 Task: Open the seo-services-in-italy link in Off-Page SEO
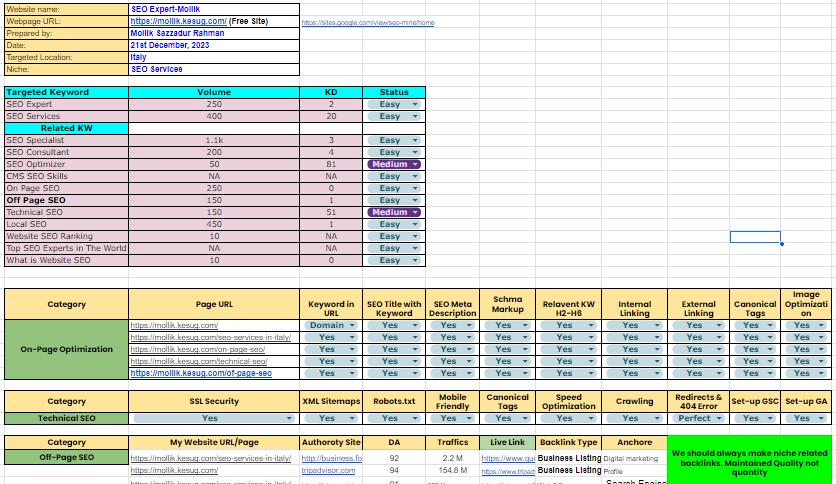tap(211, 458)
